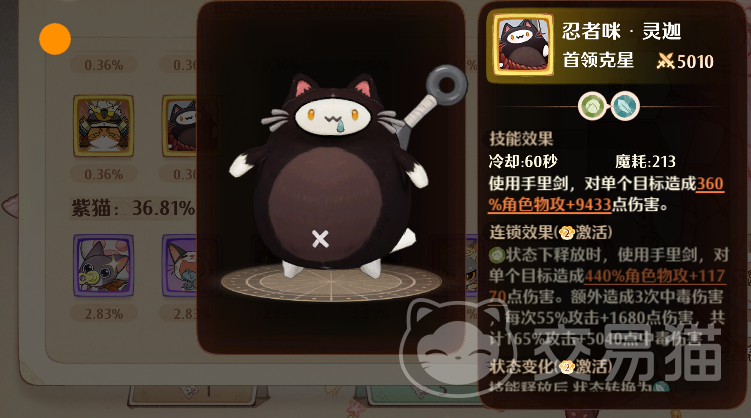This screenshot has height=418, width=751.
Task: Click the 状态变化 activation badge icon
Action: coord(567,367)
